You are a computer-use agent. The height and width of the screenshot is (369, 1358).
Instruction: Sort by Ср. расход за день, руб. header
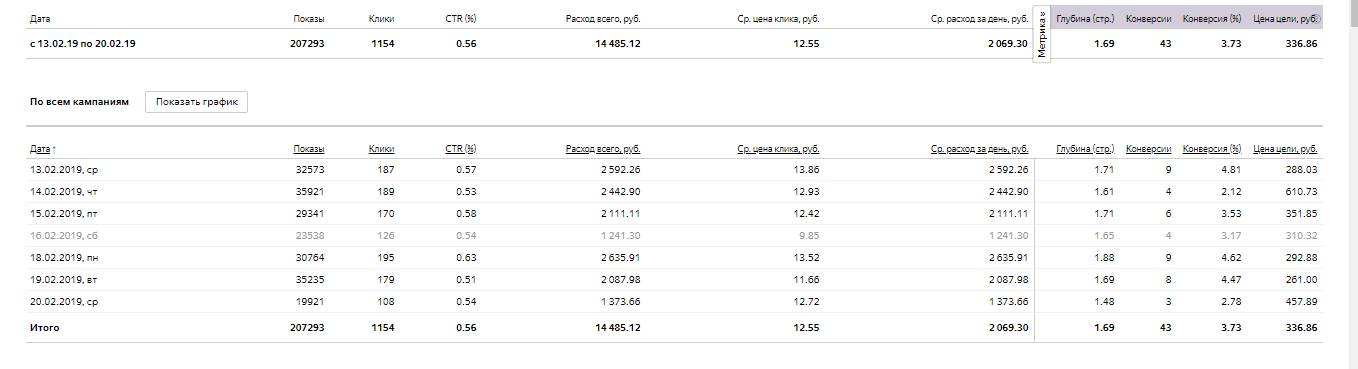(x=979, y=149)
